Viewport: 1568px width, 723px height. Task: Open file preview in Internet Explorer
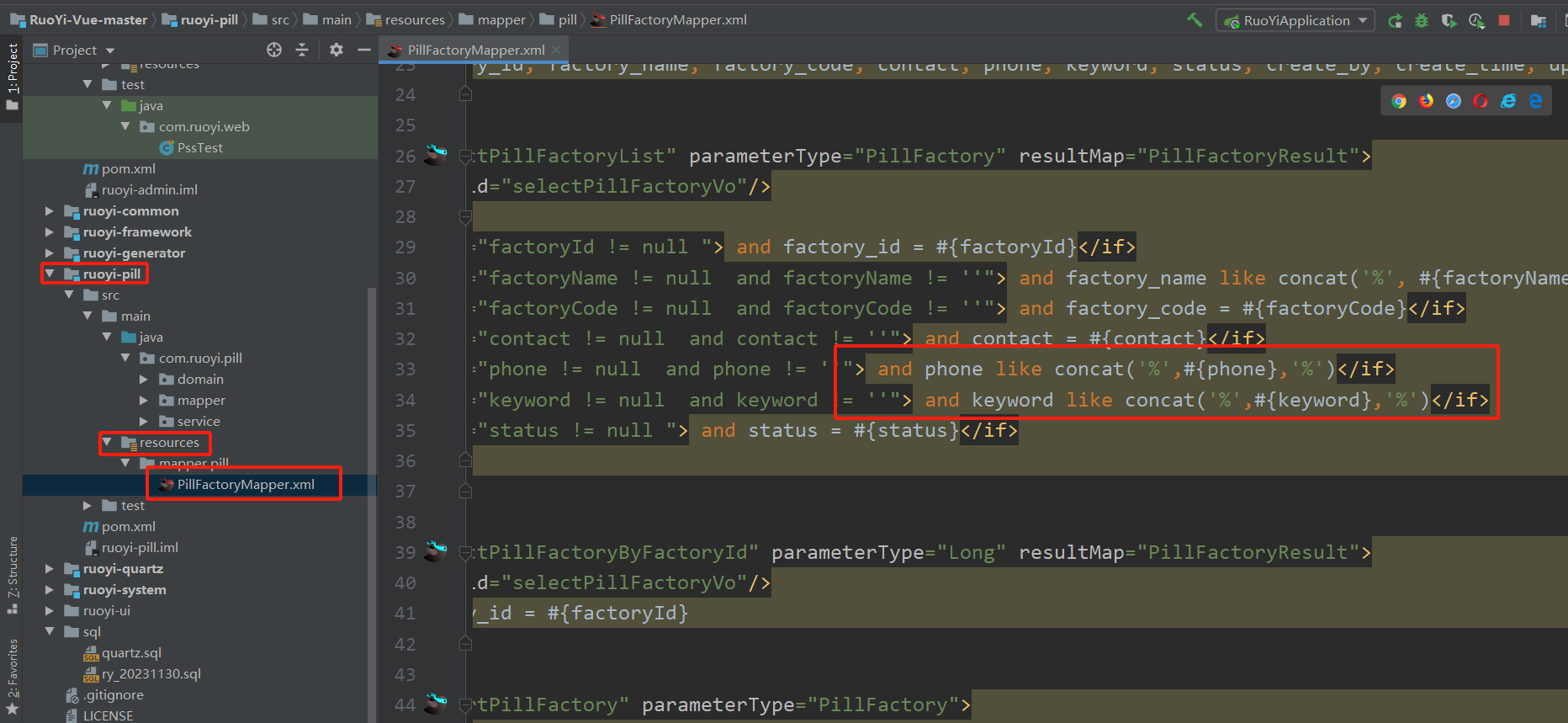tap(1508, 101)
